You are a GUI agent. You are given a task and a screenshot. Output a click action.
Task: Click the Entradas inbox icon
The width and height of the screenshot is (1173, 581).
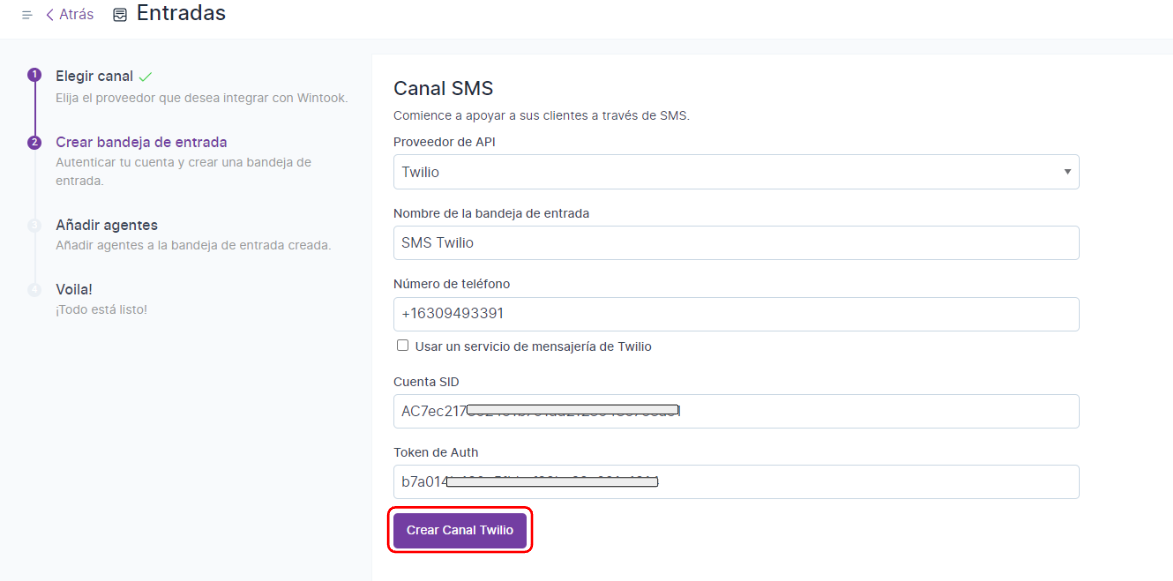pyautogui.click(x=120, y=15)
